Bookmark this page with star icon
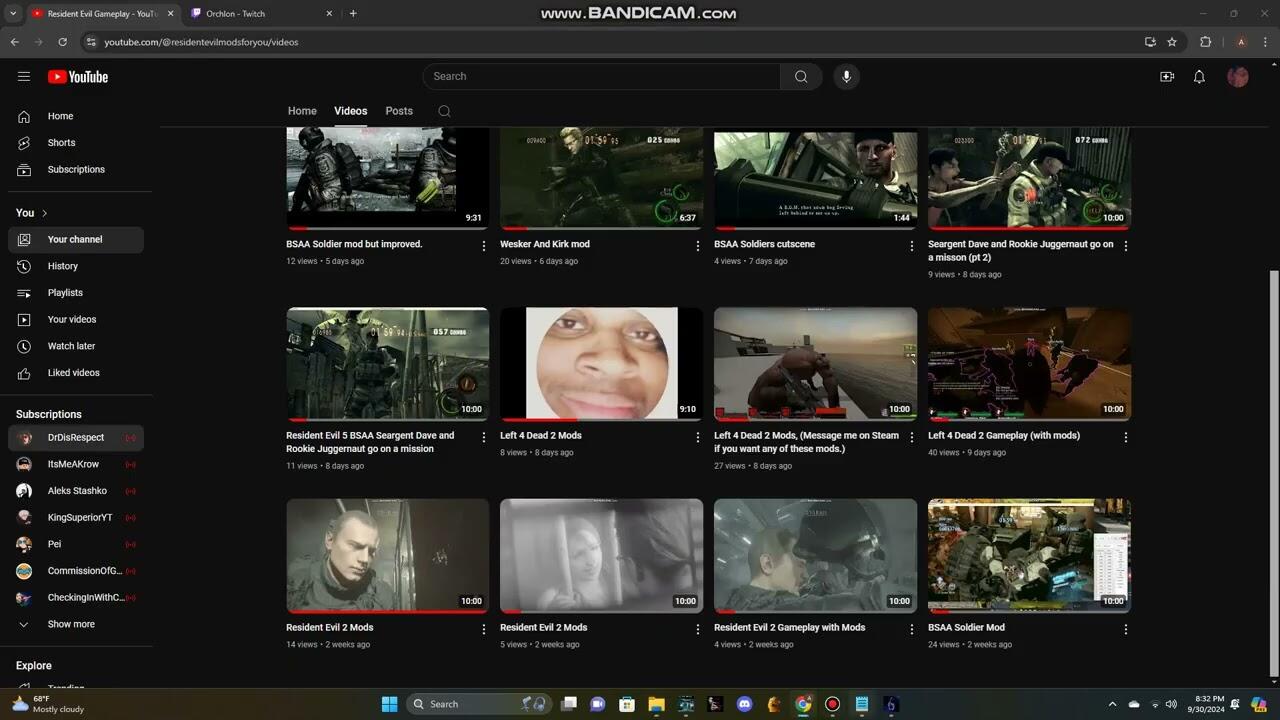 pos(1172,42)
